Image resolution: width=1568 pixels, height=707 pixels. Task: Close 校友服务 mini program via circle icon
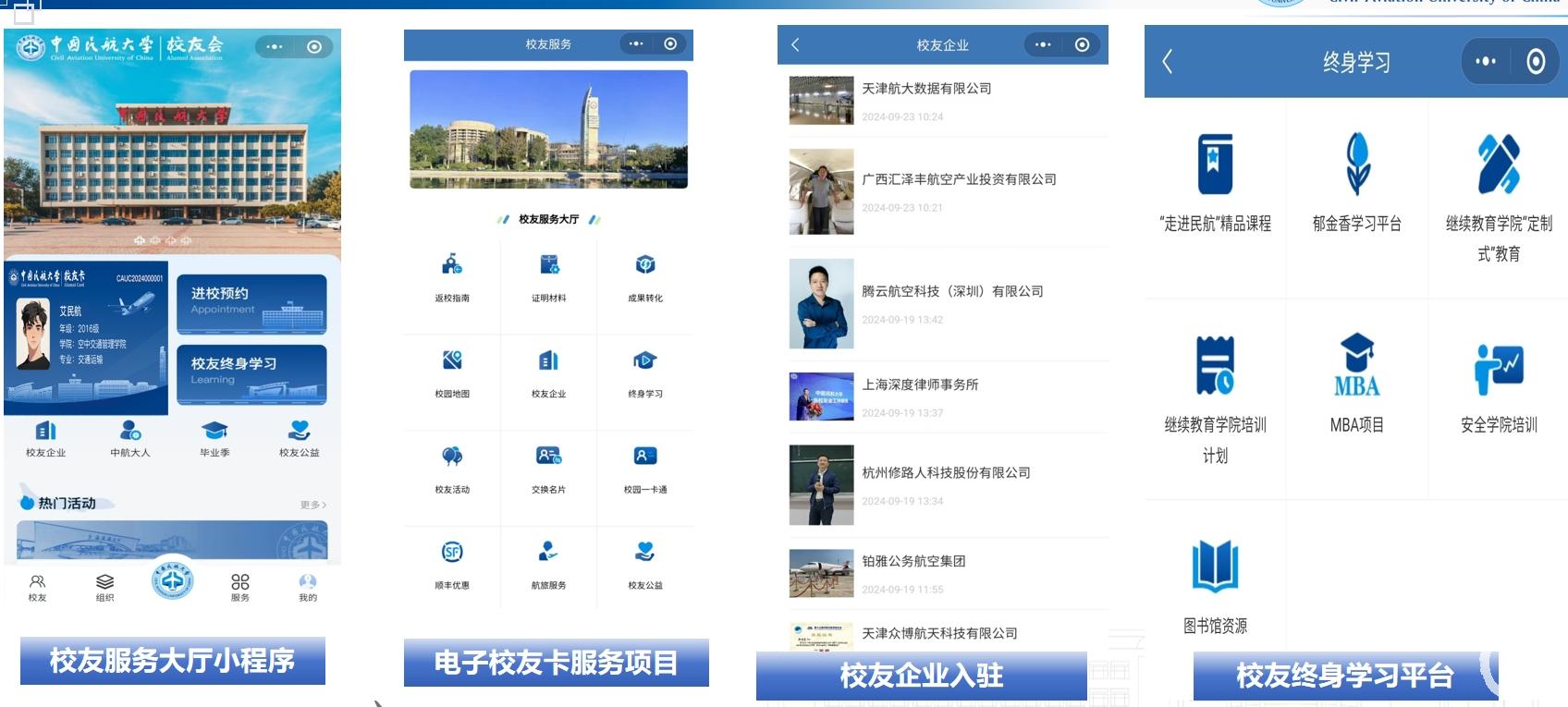tap(671, 43)
